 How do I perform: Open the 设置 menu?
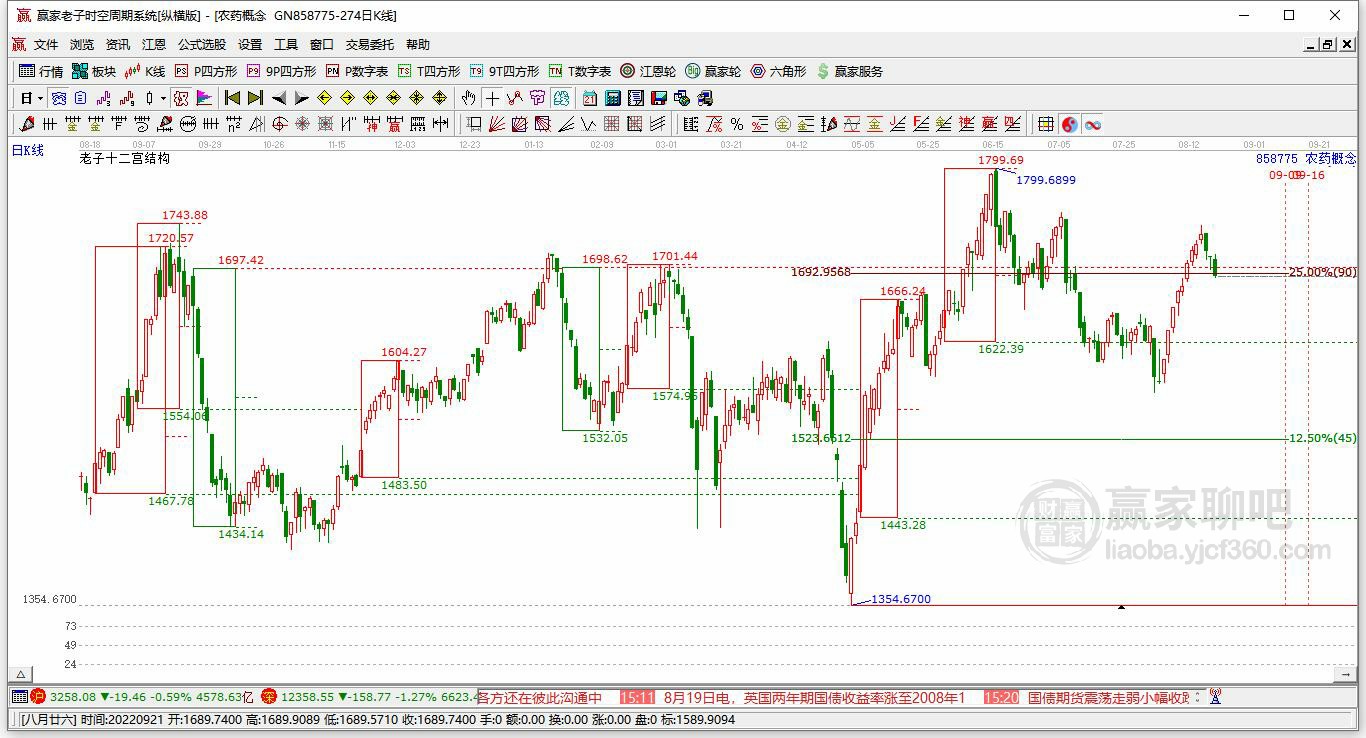tap(250, 44)
